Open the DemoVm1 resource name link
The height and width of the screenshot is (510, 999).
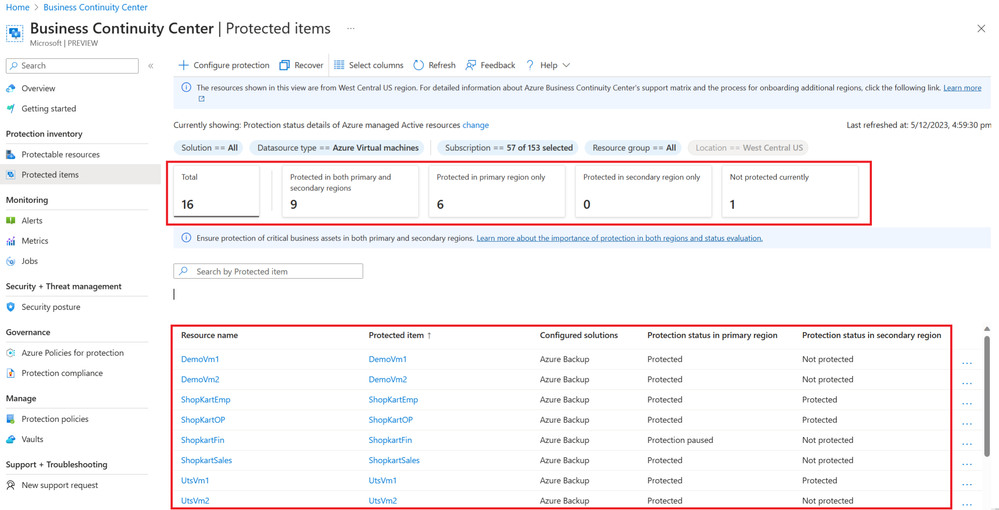click(x=200, y=359)
